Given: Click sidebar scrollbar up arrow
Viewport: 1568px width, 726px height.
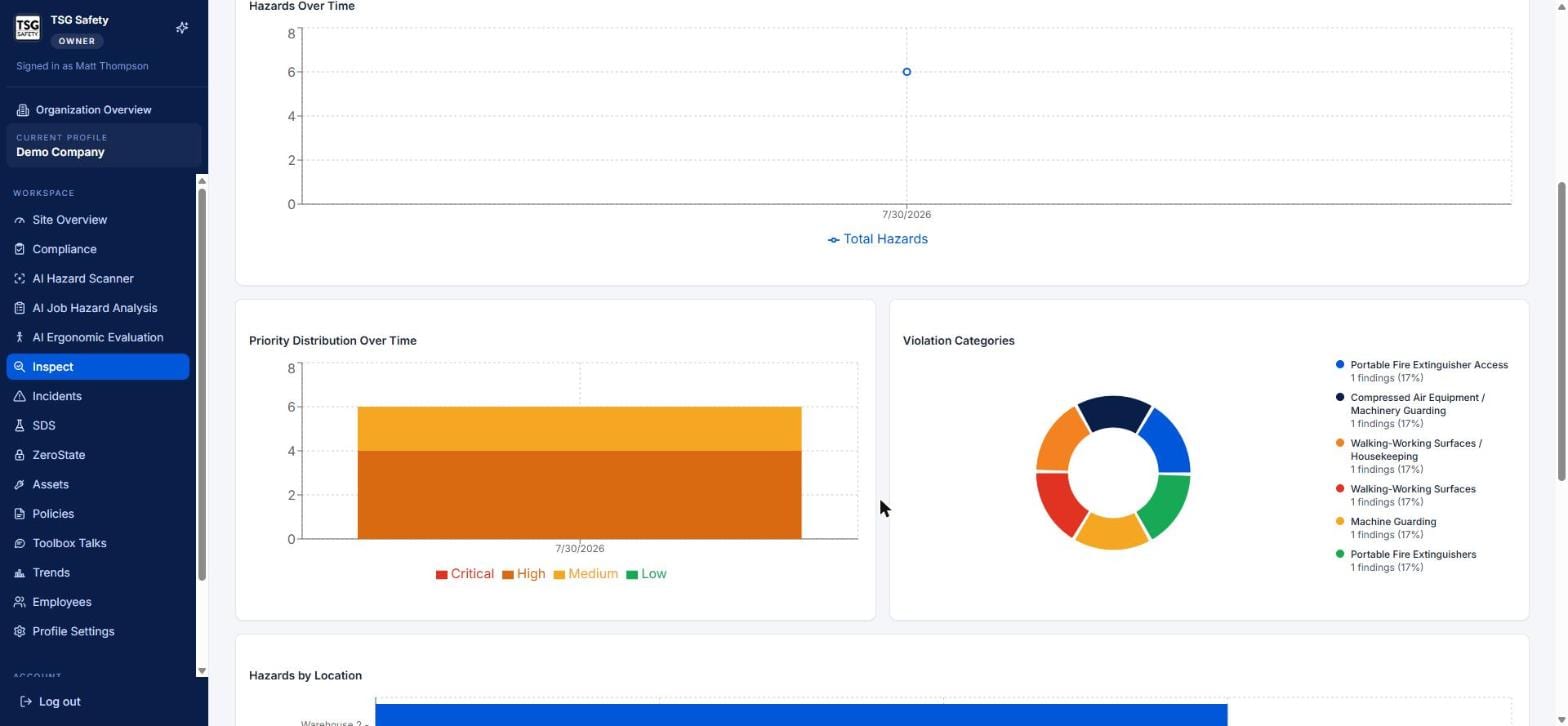Looking at the screenshot, I should coord(202,181).
